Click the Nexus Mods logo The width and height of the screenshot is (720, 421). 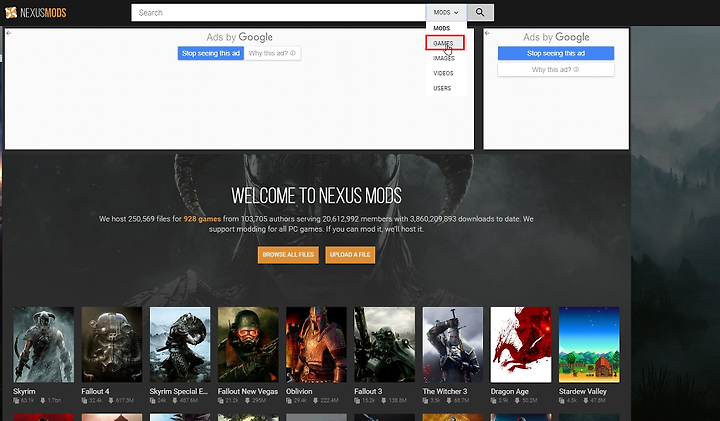click(36, 12)
